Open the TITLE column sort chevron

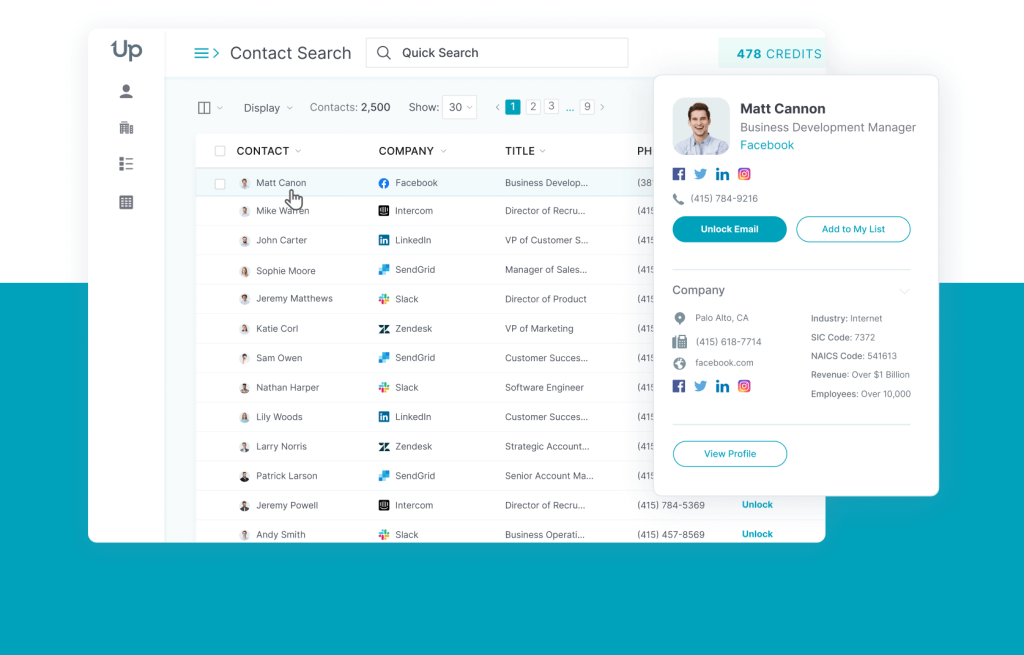click(543, 152)
